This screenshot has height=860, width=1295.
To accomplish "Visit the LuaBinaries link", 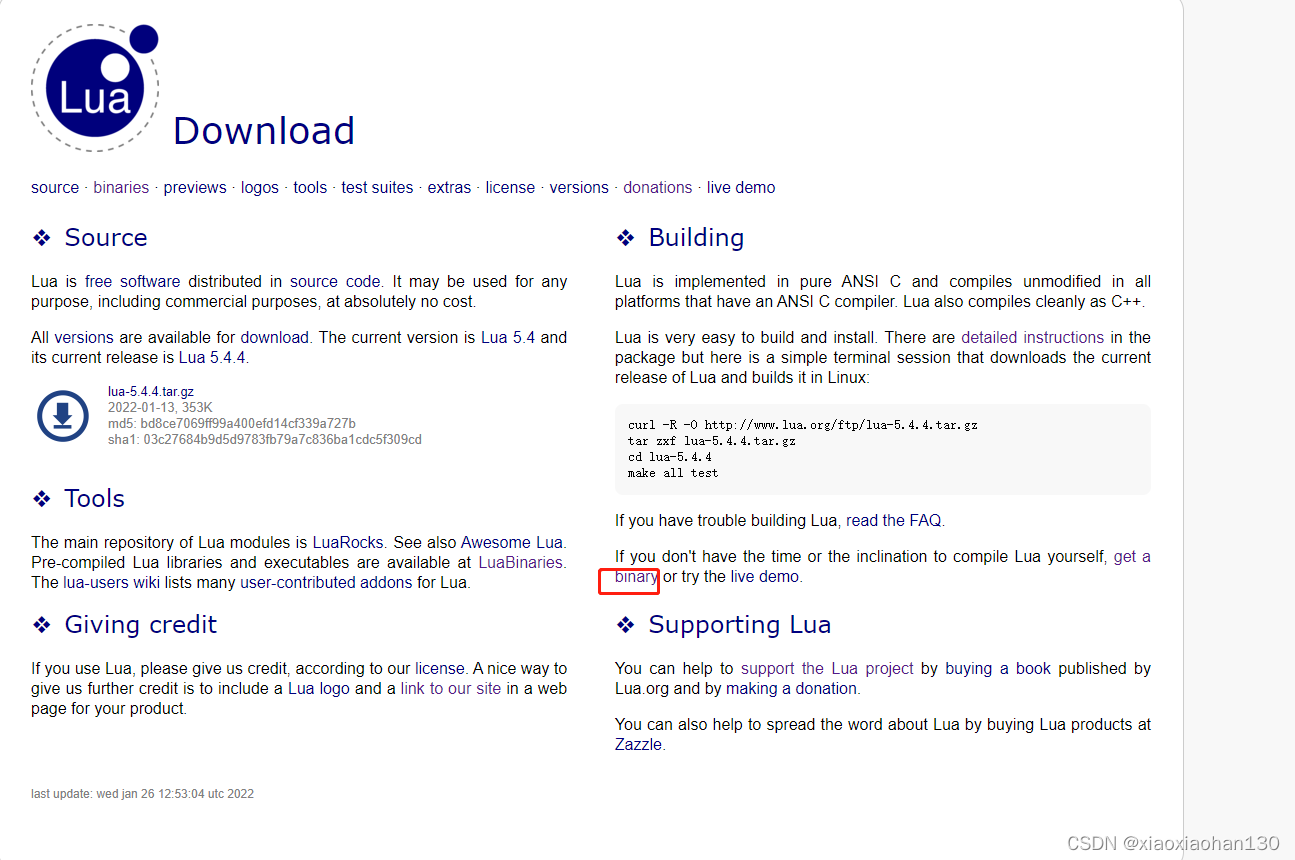I will (520, 562).
